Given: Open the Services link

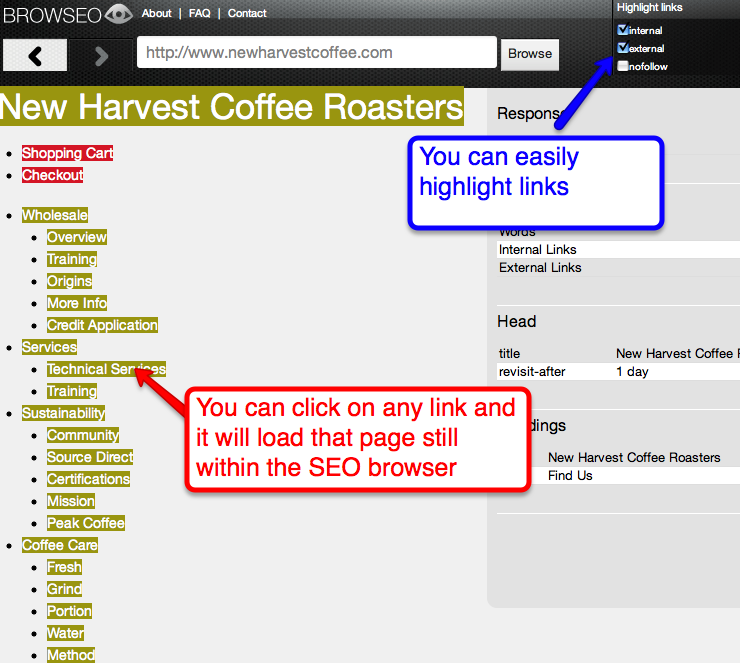Looking at the screenshot, I should coord(49,347).
